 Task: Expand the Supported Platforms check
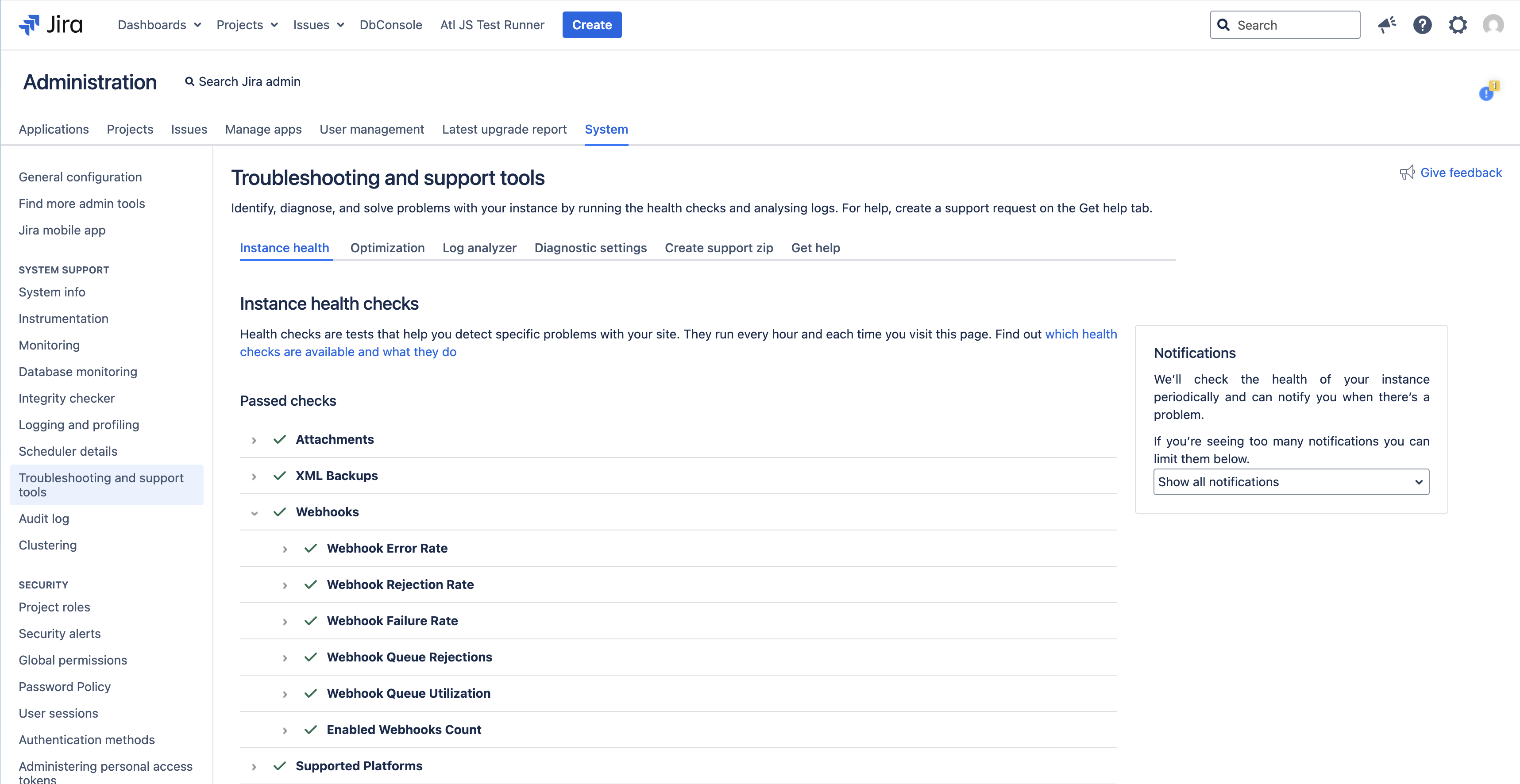254,766
